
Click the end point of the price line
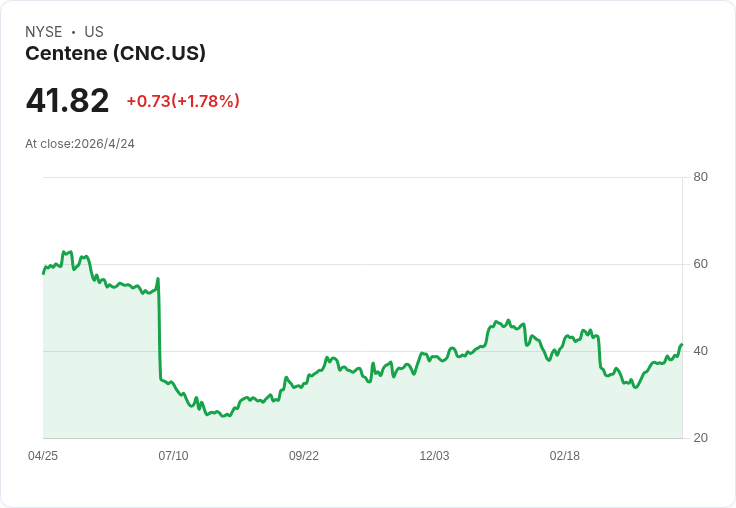coord(681,345)
